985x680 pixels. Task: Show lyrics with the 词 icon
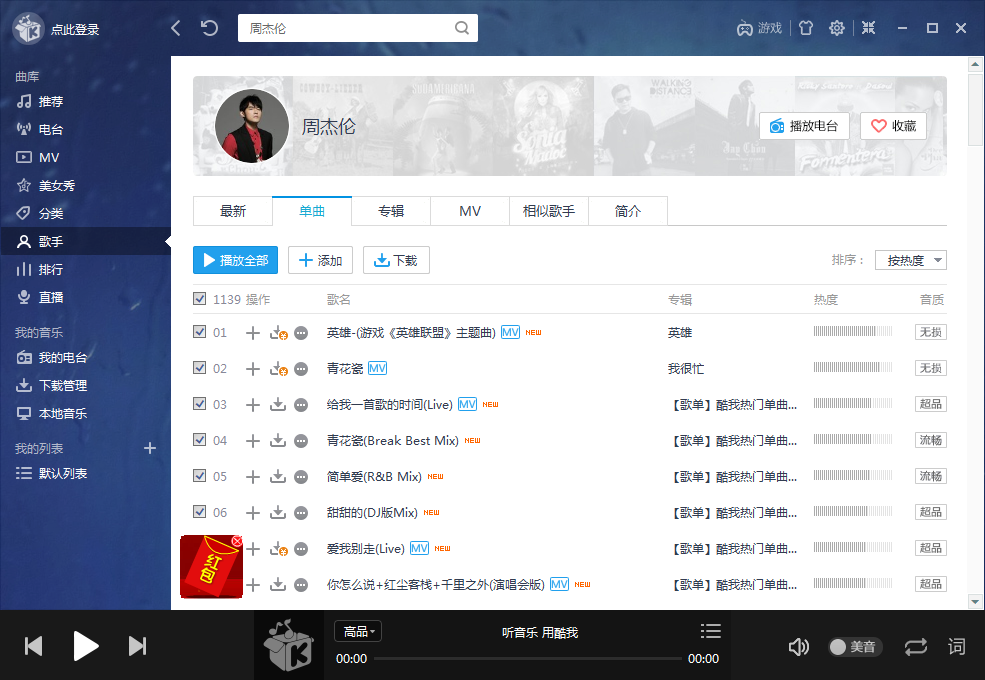pyautogui.click(x=956, y=647)
